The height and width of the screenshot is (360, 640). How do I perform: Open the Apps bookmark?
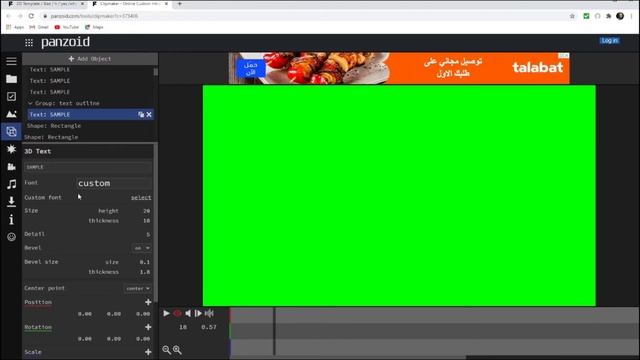click(15, 27)
